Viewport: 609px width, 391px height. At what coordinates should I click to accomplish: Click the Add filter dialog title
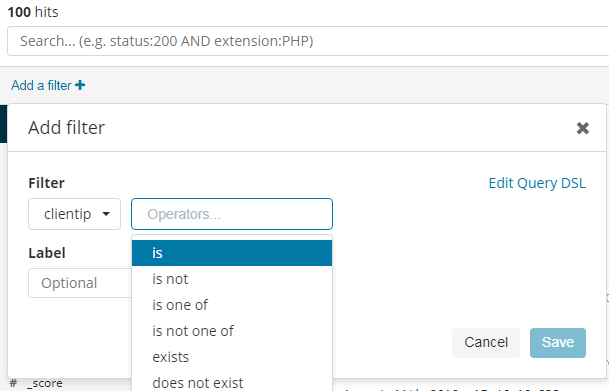point(66,128)
